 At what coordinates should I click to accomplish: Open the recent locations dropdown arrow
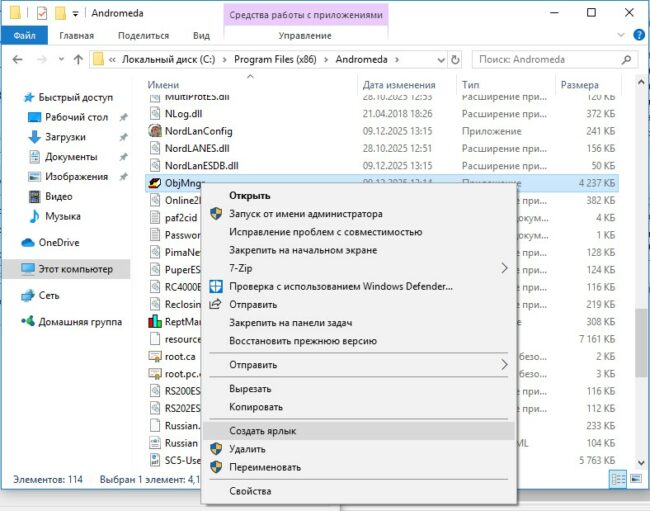tap(58, 60)
